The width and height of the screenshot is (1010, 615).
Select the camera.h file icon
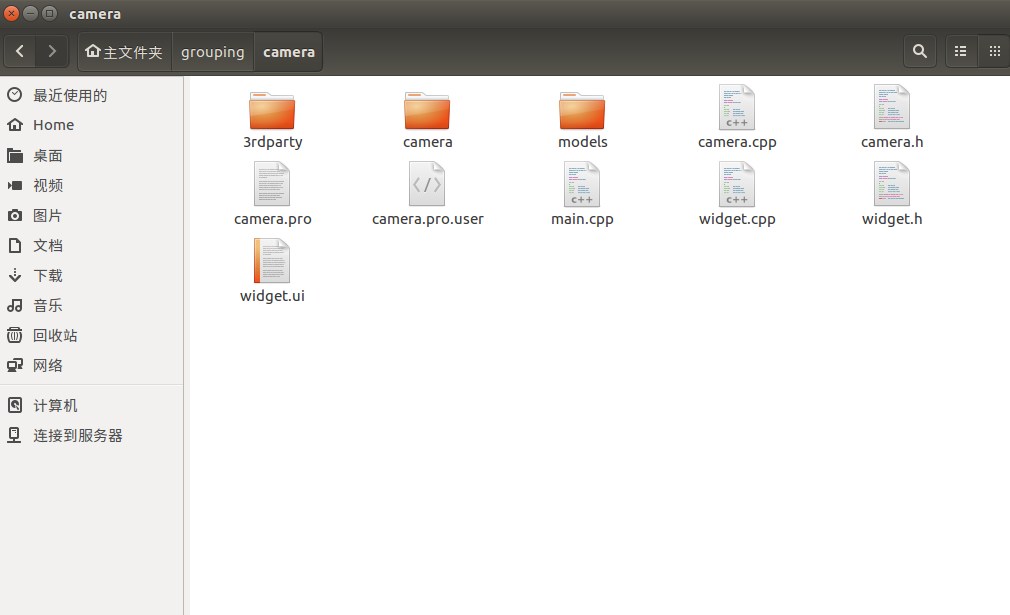coord(892,108)
